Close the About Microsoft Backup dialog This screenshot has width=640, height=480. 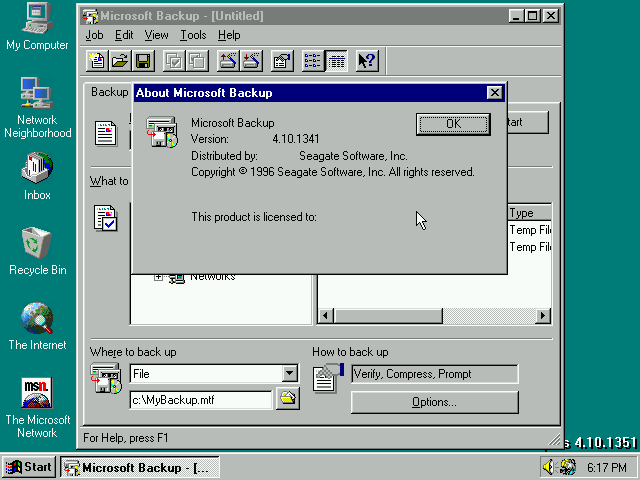tap(495, 93)
